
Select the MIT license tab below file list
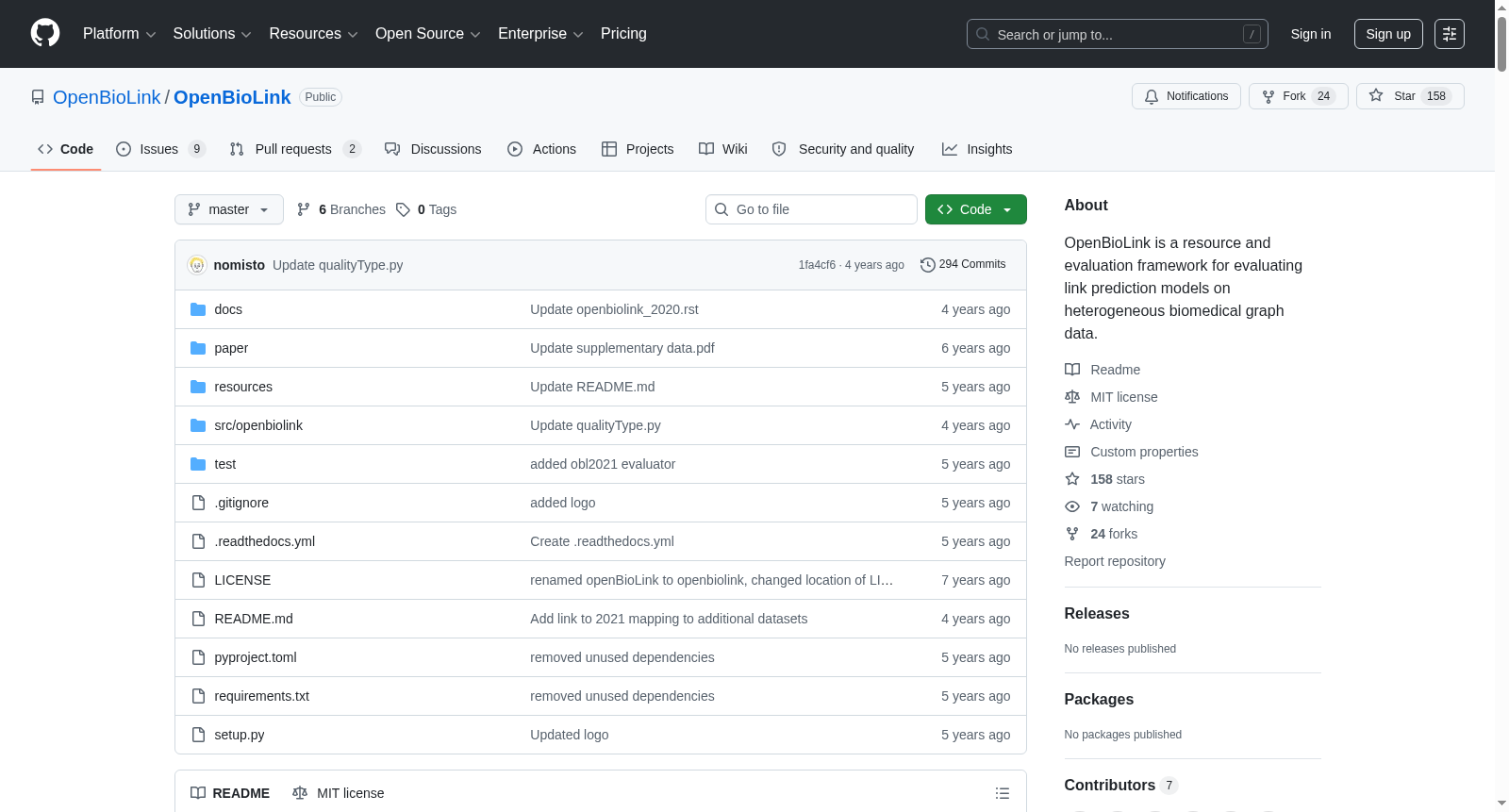pyautogui.click(x=339, y=793)
